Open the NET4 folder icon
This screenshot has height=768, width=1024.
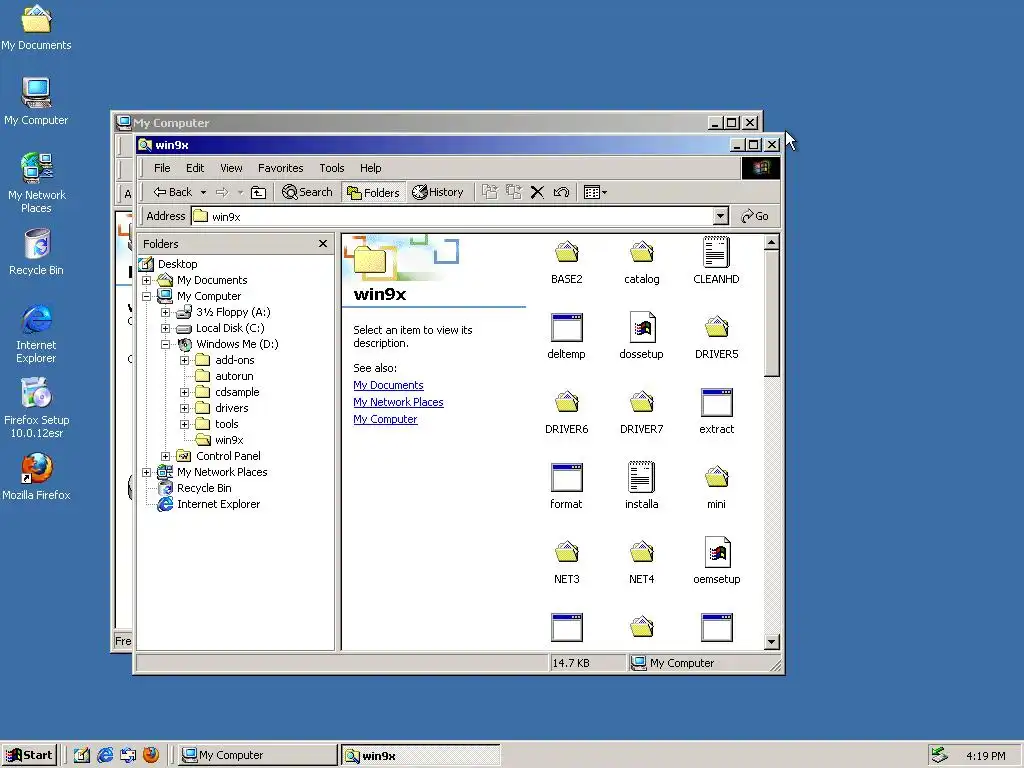(x=641, y=552)
